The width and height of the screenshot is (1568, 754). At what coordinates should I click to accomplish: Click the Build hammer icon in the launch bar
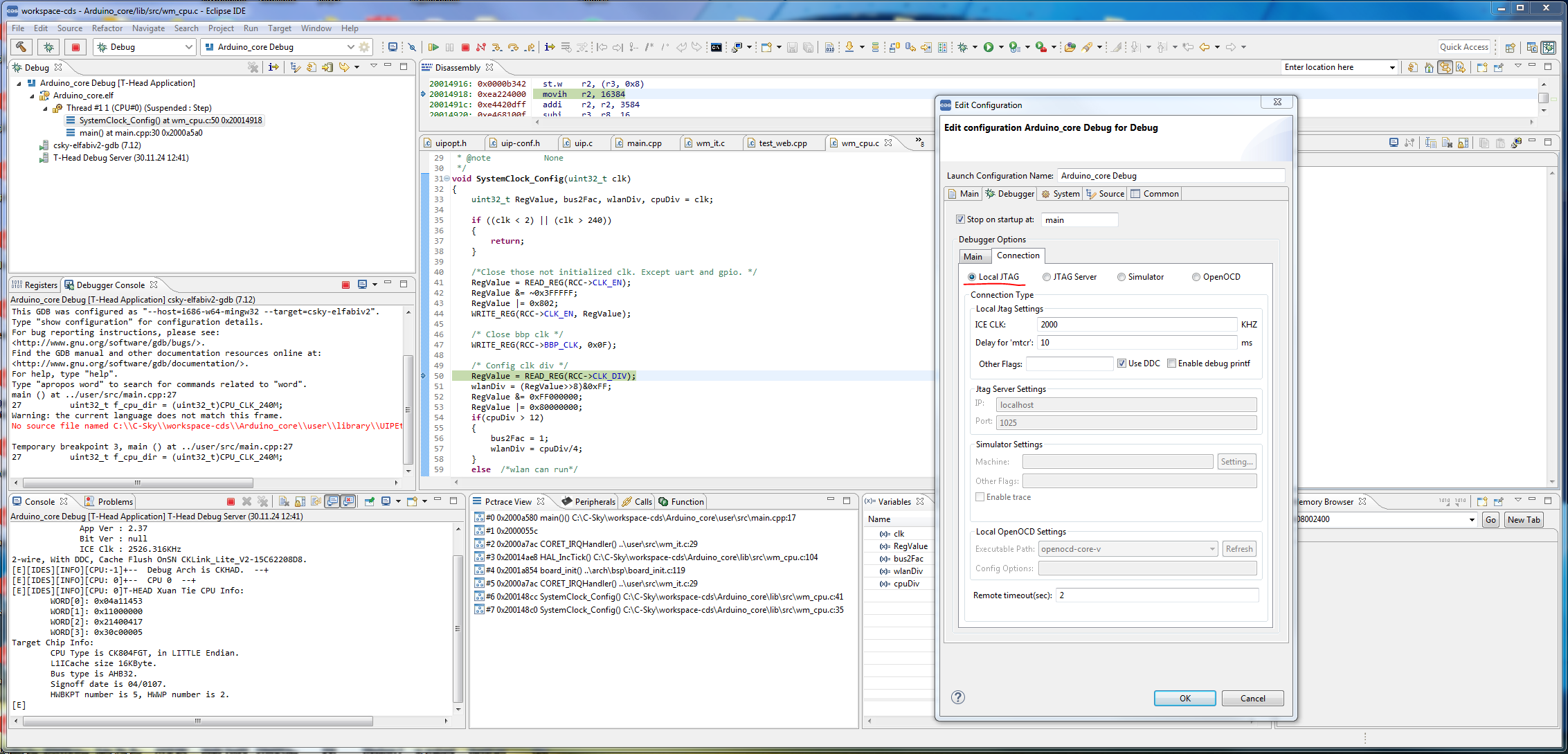click(x=21, y=47)
